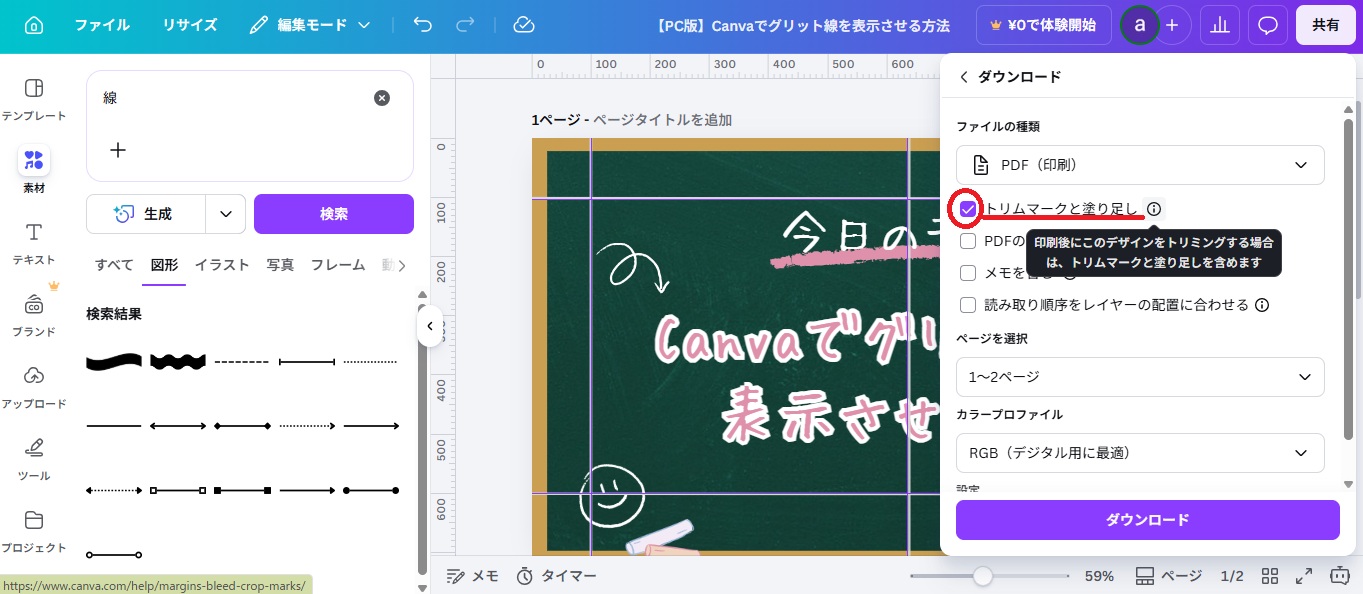
Task: Switch to すべて tab
Action: pos(114,265)
